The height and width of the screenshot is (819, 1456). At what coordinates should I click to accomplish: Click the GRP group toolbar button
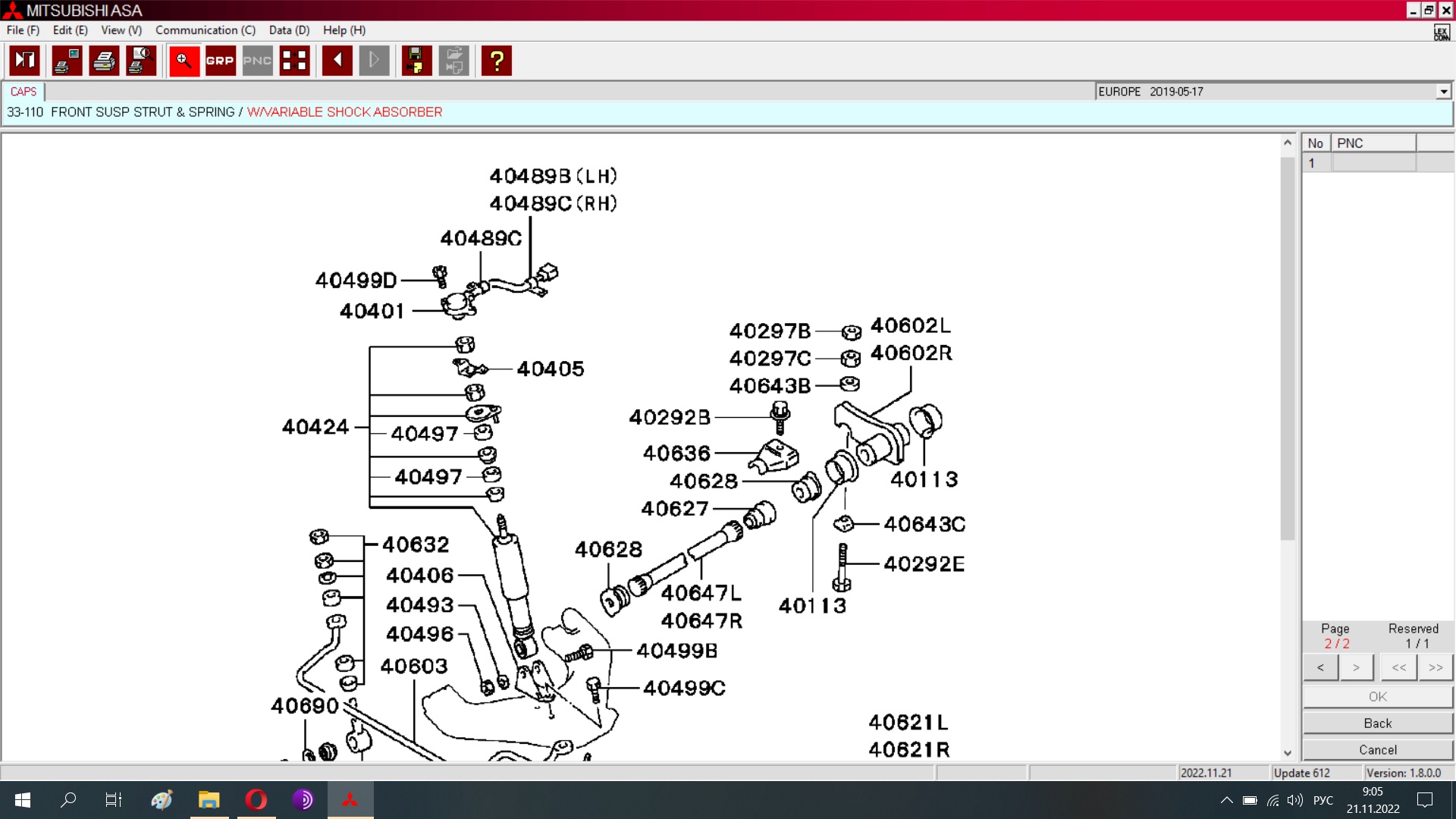point(220,61)
